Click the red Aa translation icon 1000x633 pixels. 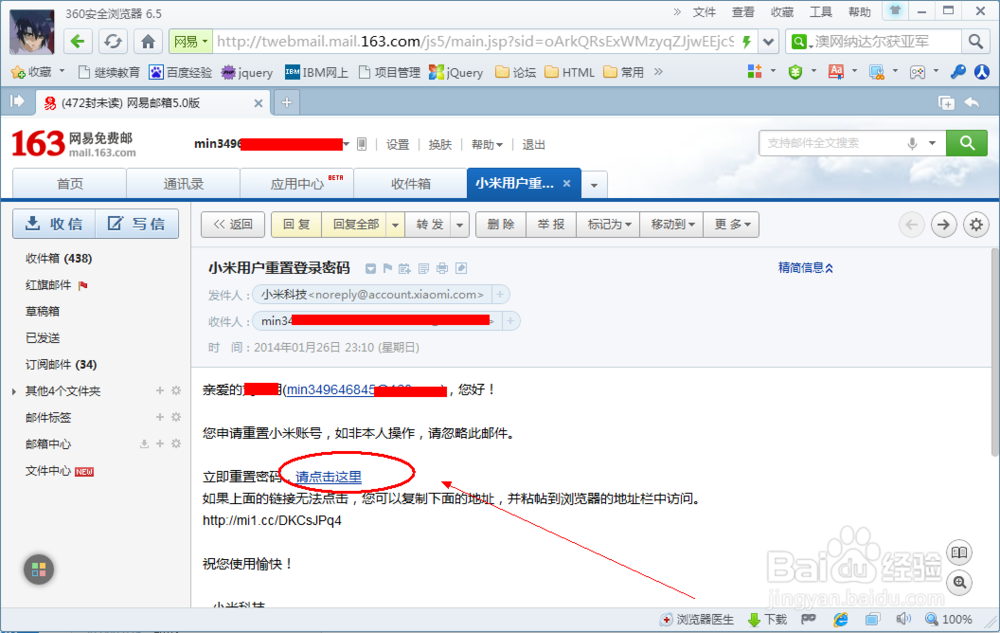tap(835, 72)
